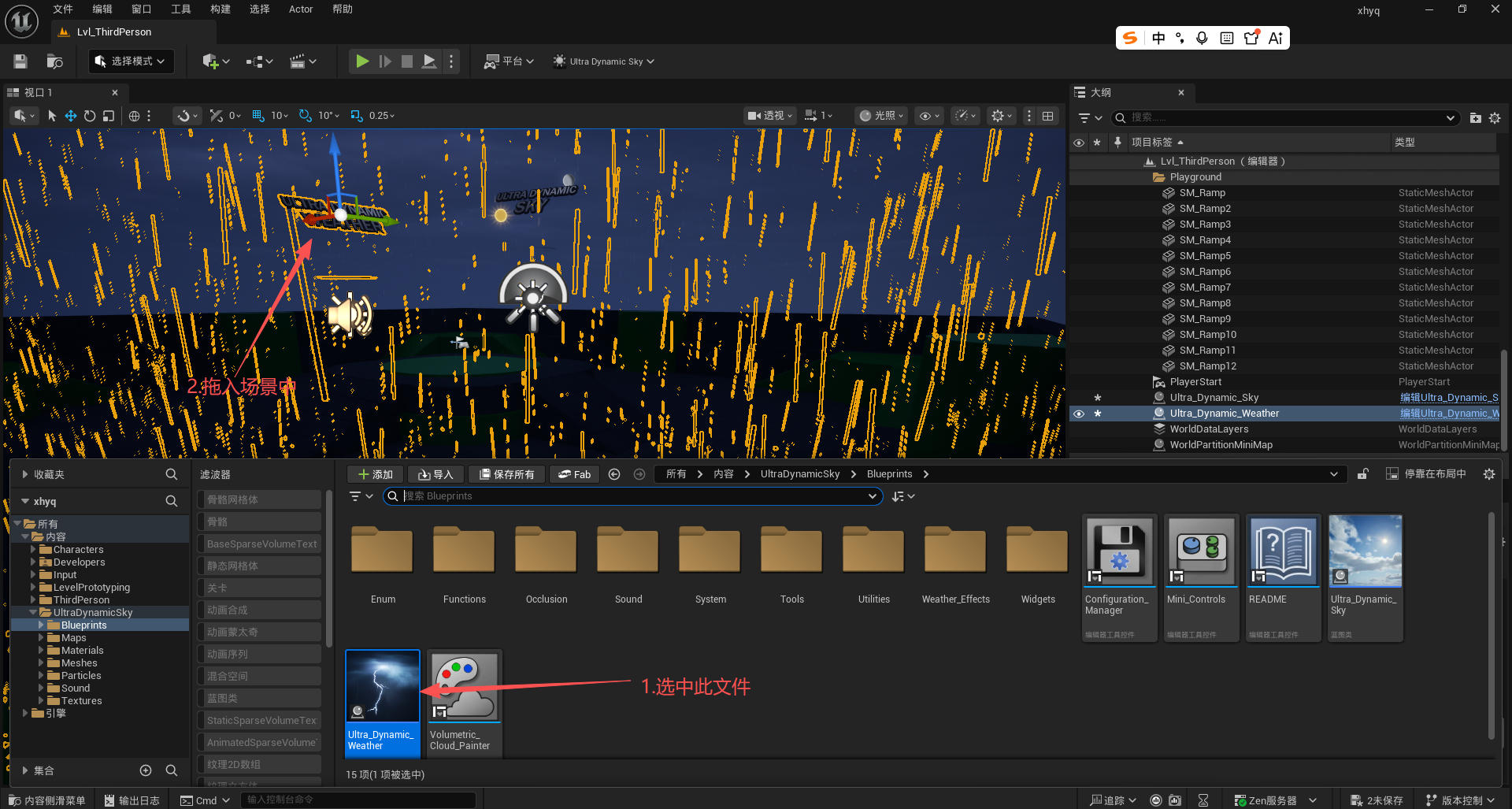The width and height of the screenshot is (1512, 809).
Task: Toggle the star on Ultra_Dynamic_Sky row
Action: tap(1098, 398)
